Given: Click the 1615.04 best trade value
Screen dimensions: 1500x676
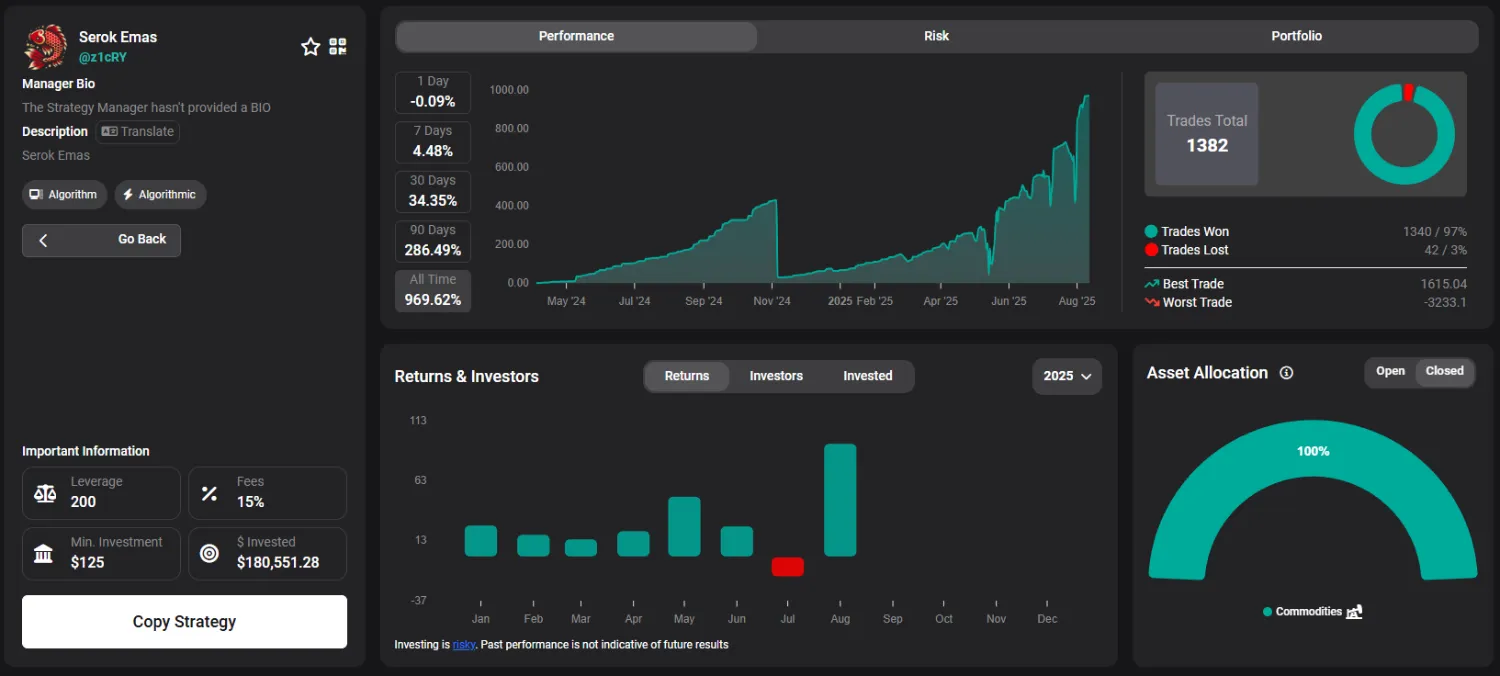Looking at the screenshot, I should (1444, 284).
